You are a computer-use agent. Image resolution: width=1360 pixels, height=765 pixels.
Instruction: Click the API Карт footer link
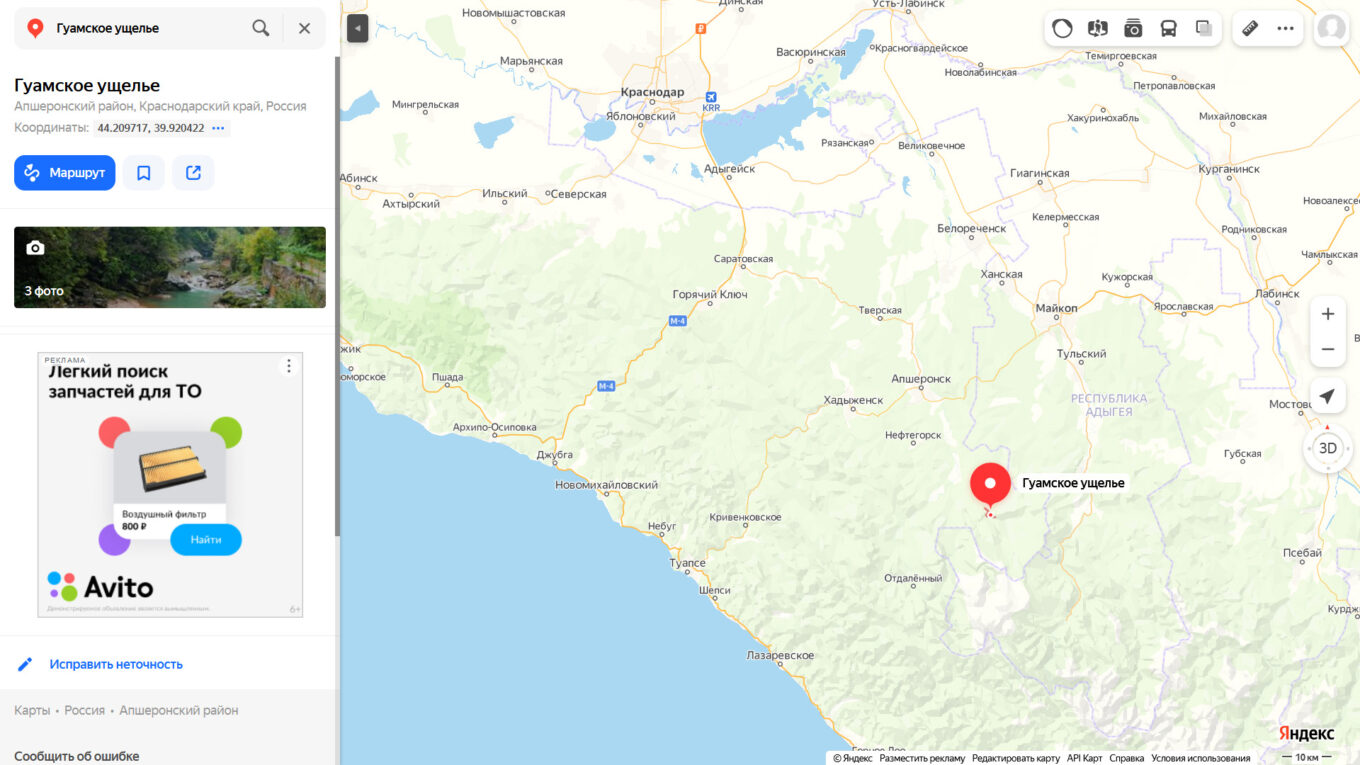1085,758
